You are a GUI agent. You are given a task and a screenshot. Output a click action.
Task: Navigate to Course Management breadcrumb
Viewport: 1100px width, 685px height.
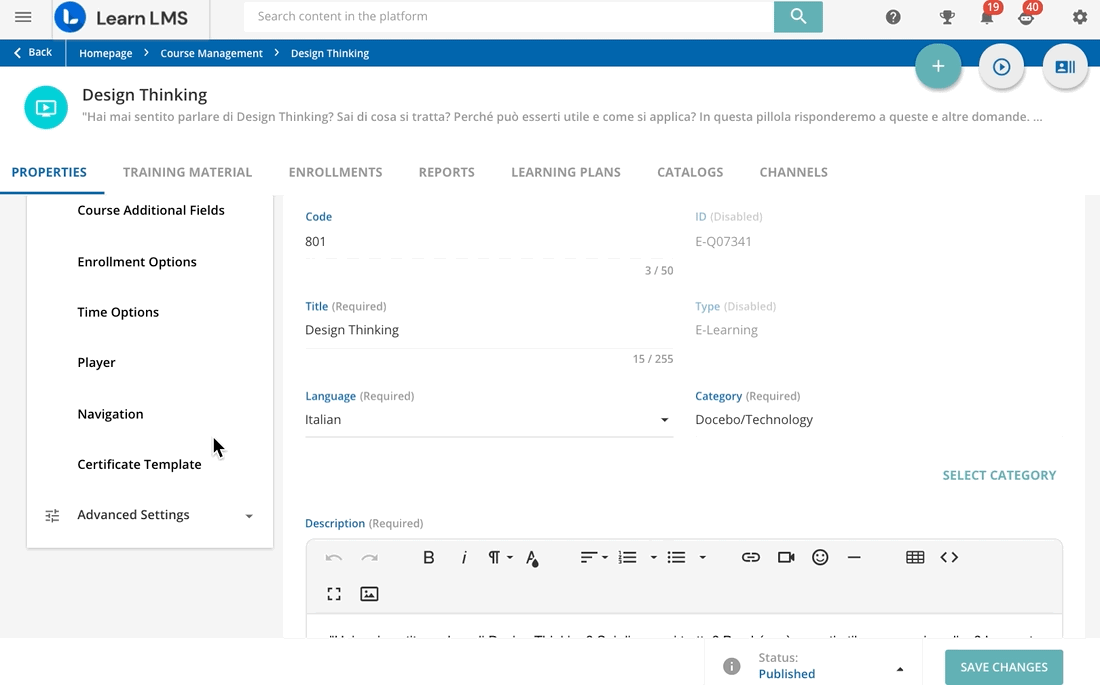coord(211,53)
